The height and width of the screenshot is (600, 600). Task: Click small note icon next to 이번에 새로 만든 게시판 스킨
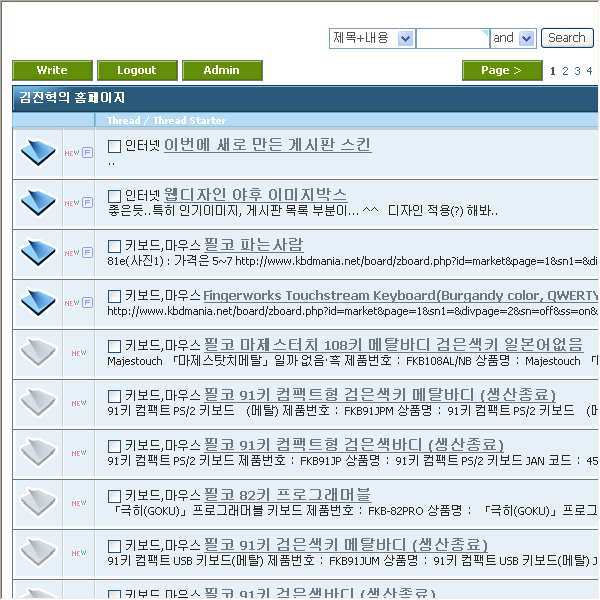pos(87,153)
